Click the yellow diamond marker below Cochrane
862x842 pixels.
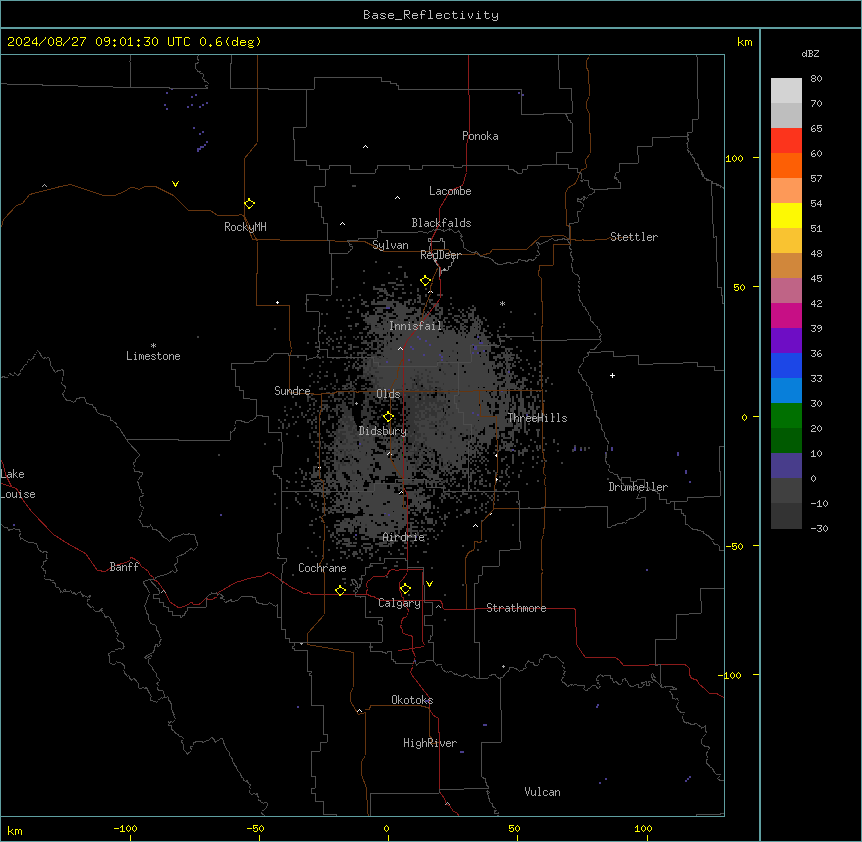(x=340, y=590)
